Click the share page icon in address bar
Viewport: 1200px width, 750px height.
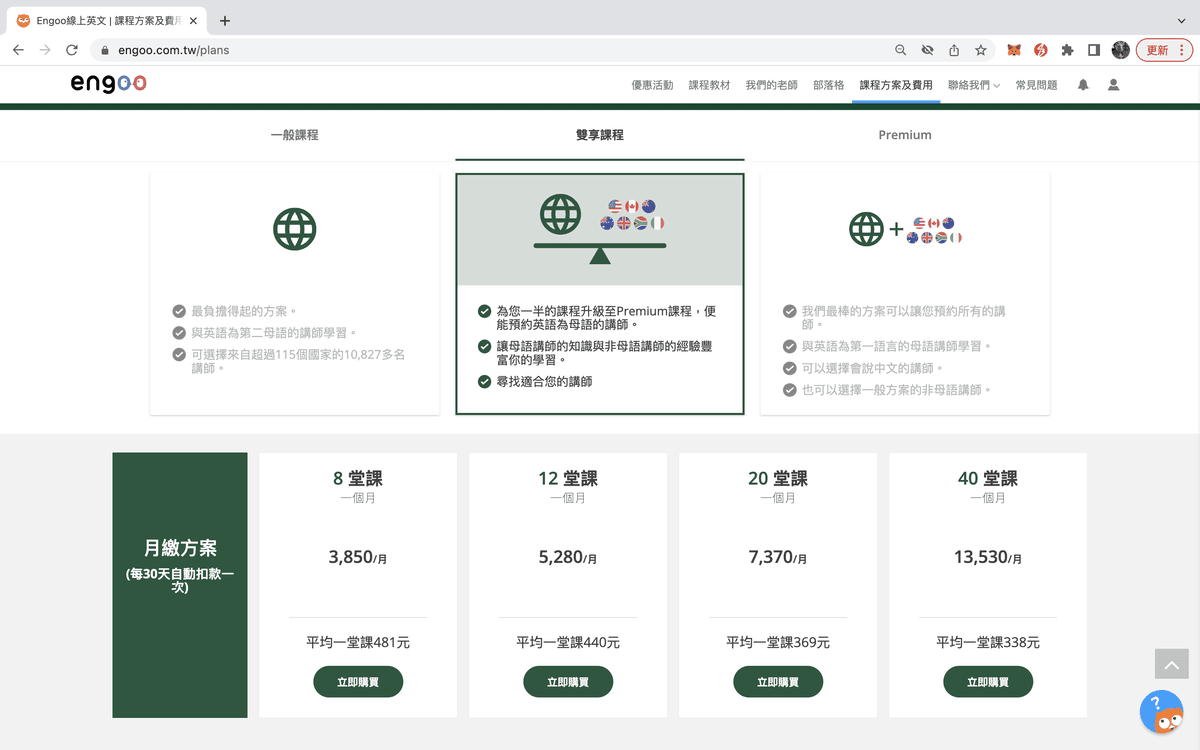coord(954,50)
